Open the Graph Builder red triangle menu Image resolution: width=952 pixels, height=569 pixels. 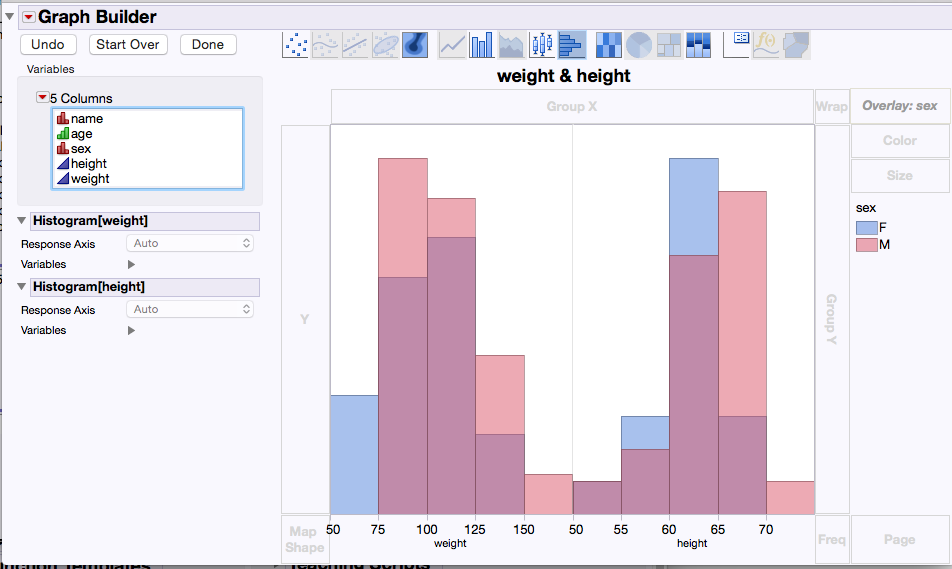click(x=29, y=17)
